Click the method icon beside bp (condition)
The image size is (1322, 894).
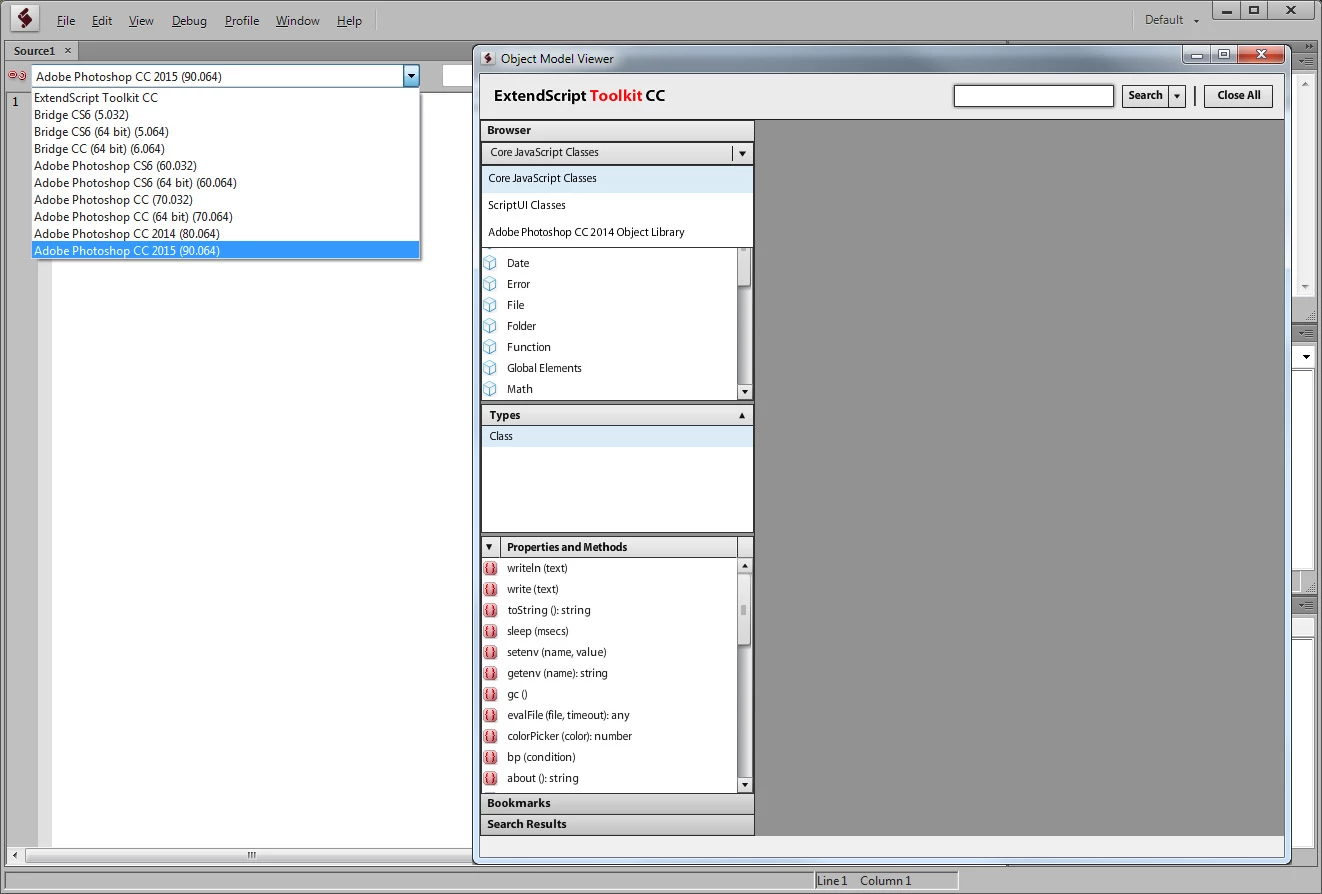[x=490, y=757]
